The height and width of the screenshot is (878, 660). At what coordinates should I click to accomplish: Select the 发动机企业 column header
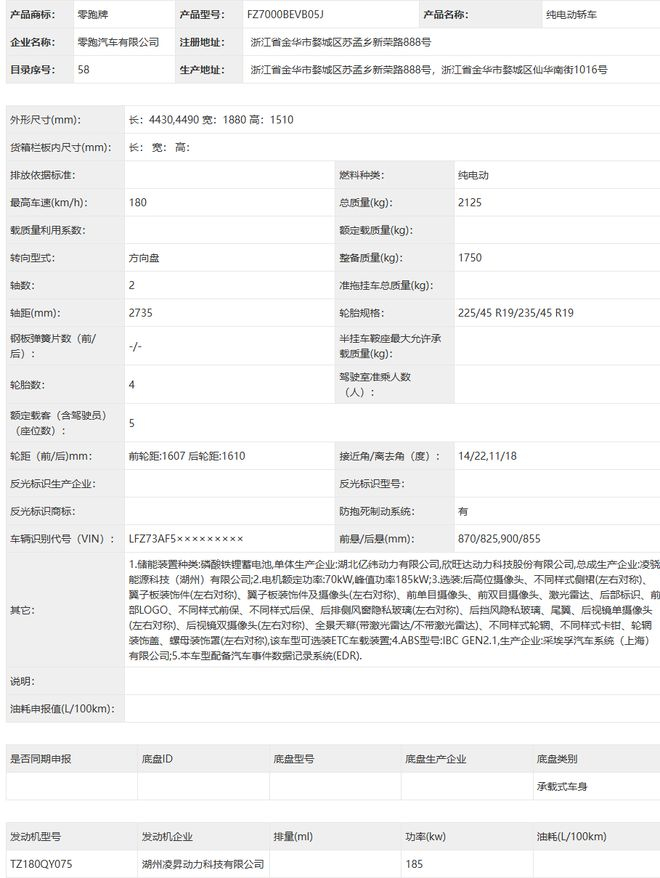pos(167,837)
